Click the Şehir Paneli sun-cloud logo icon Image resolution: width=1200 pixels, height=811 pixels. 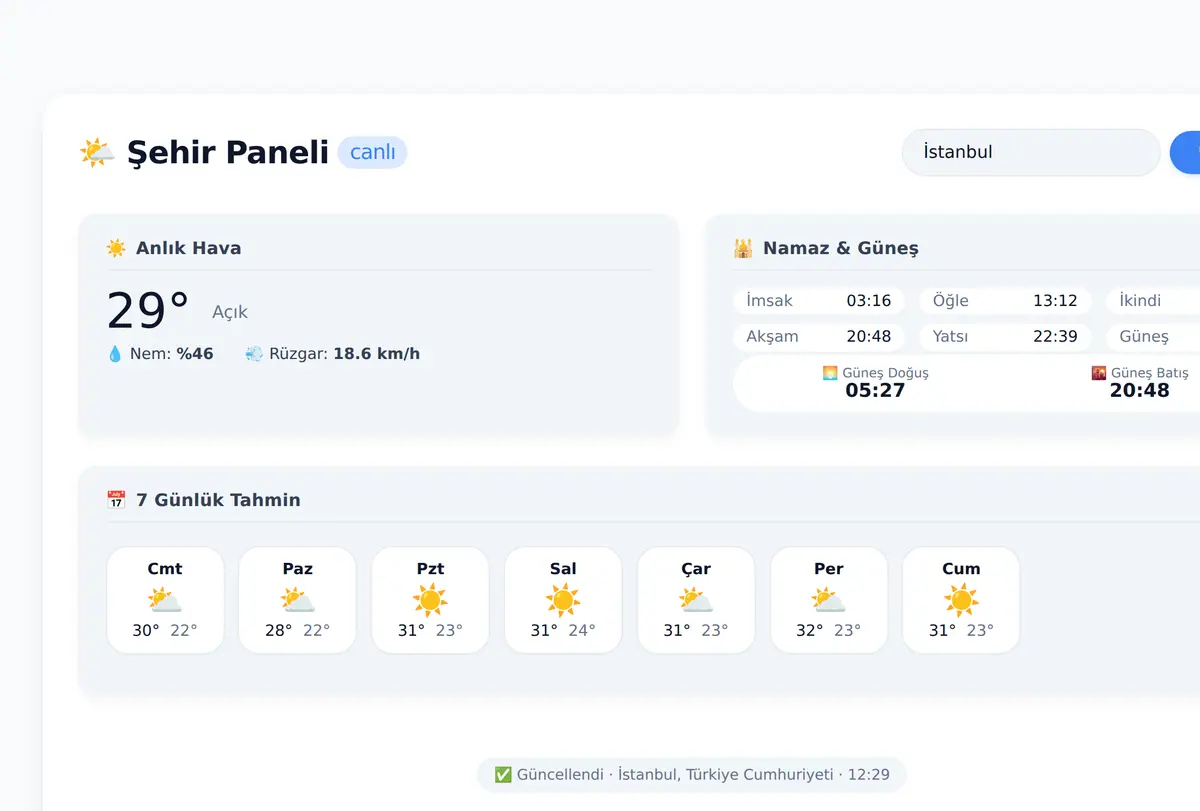coord(97,153)
